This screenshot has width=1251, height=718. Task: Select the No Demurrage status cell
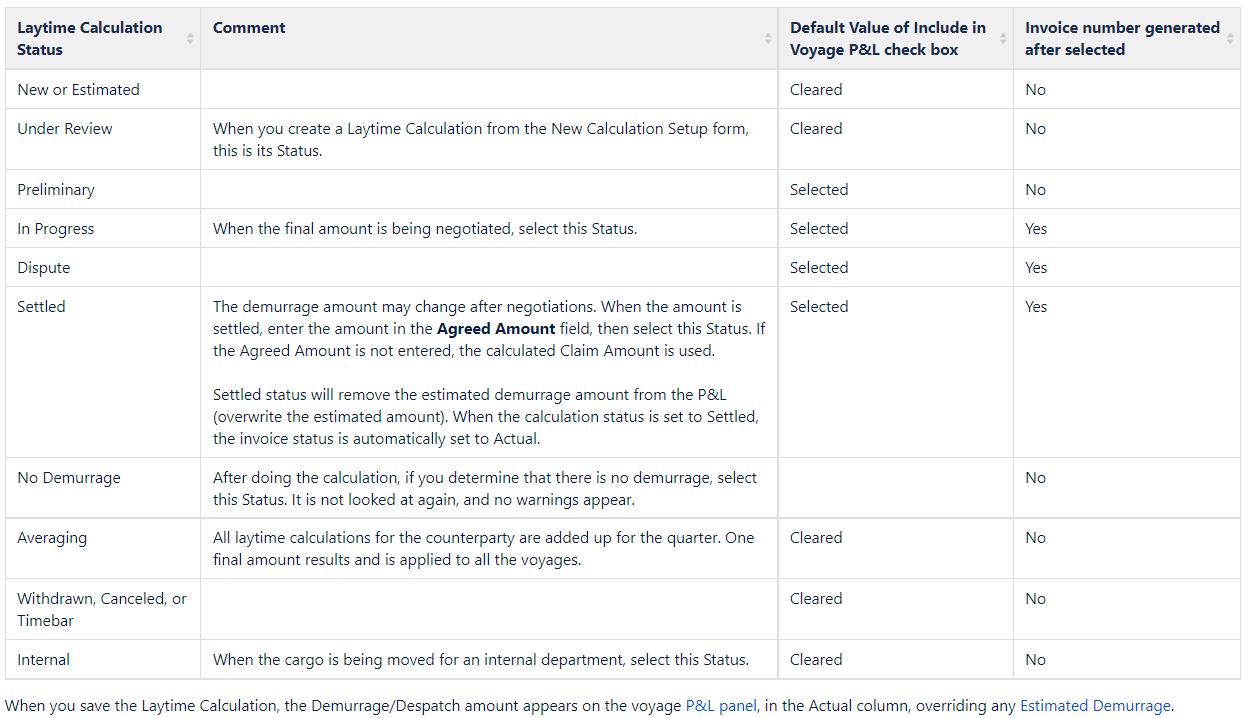point(69,477)
